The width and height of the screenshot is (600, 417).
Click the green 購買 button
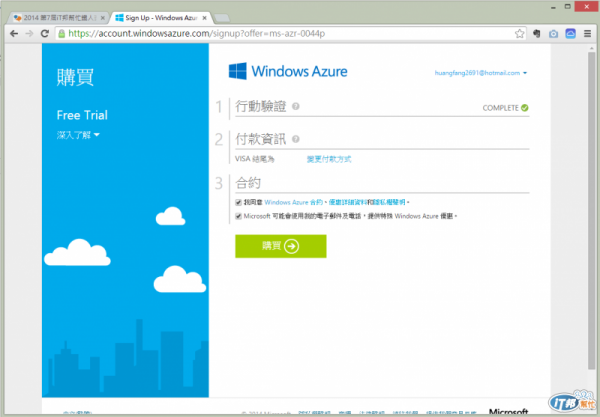[280, 246]
